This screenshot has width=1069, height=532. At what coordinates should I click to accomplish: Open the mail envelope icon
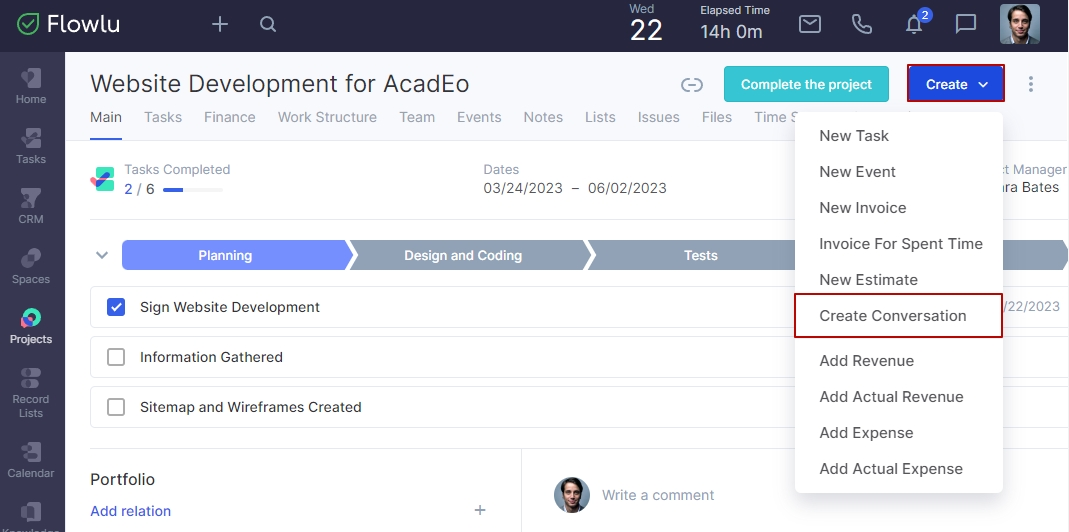[809, 25]
